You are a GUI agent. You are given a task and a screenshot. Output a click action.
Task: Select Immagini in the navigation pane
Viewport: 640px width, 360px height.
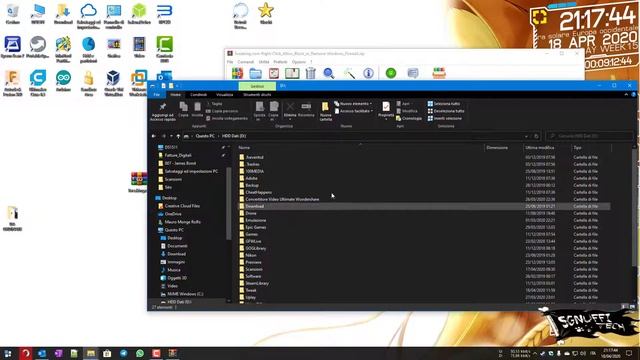tap(176, 262)
